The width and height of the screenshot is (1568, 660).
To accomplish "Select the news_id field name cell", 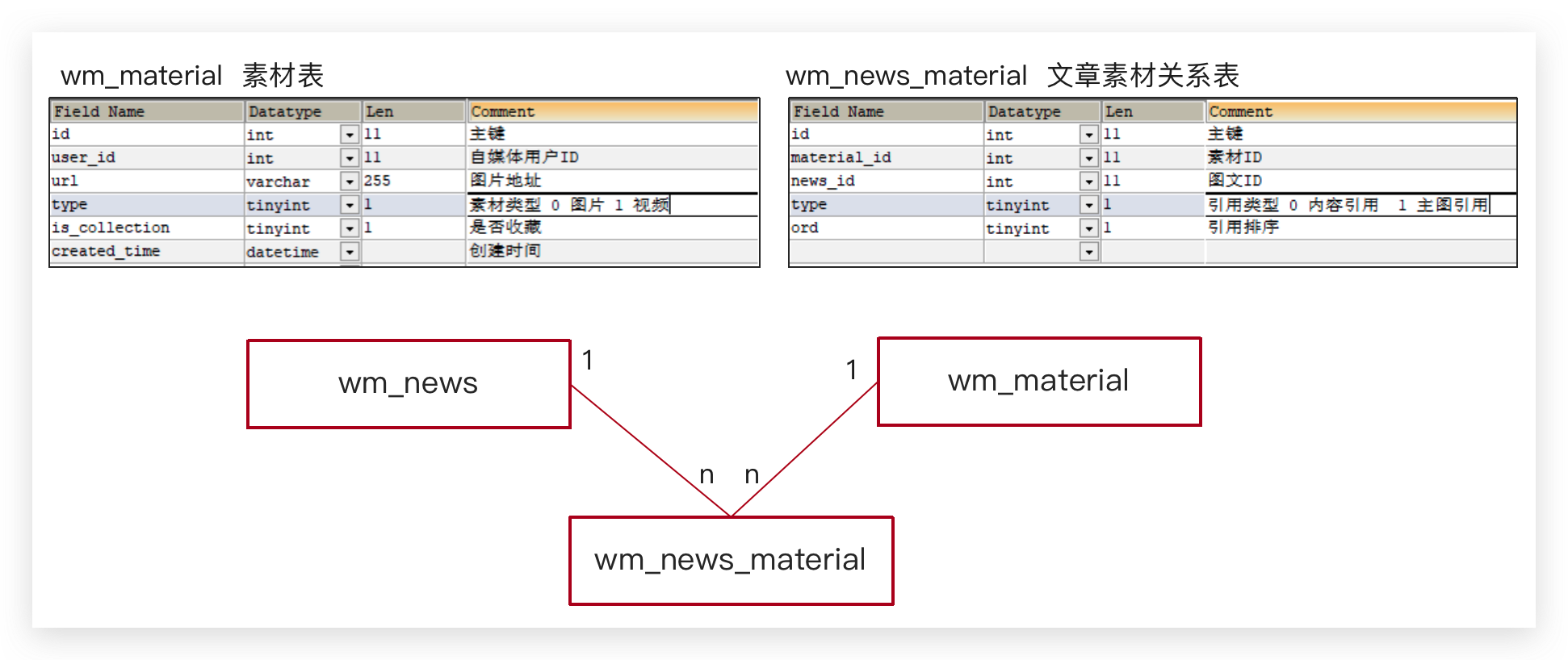I will coord(887,181).
